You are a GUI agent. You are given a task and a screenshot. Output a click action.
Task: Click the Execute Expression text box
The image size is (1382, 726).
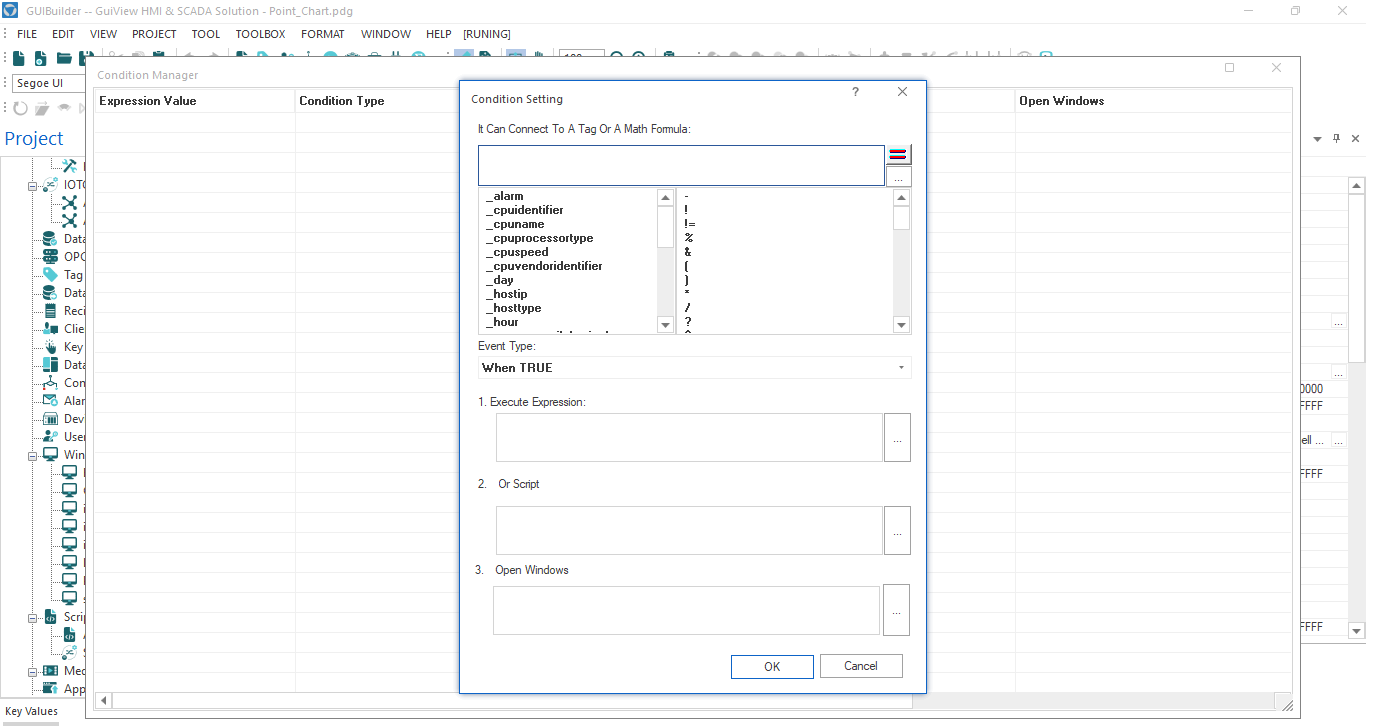tap(689, 438)
